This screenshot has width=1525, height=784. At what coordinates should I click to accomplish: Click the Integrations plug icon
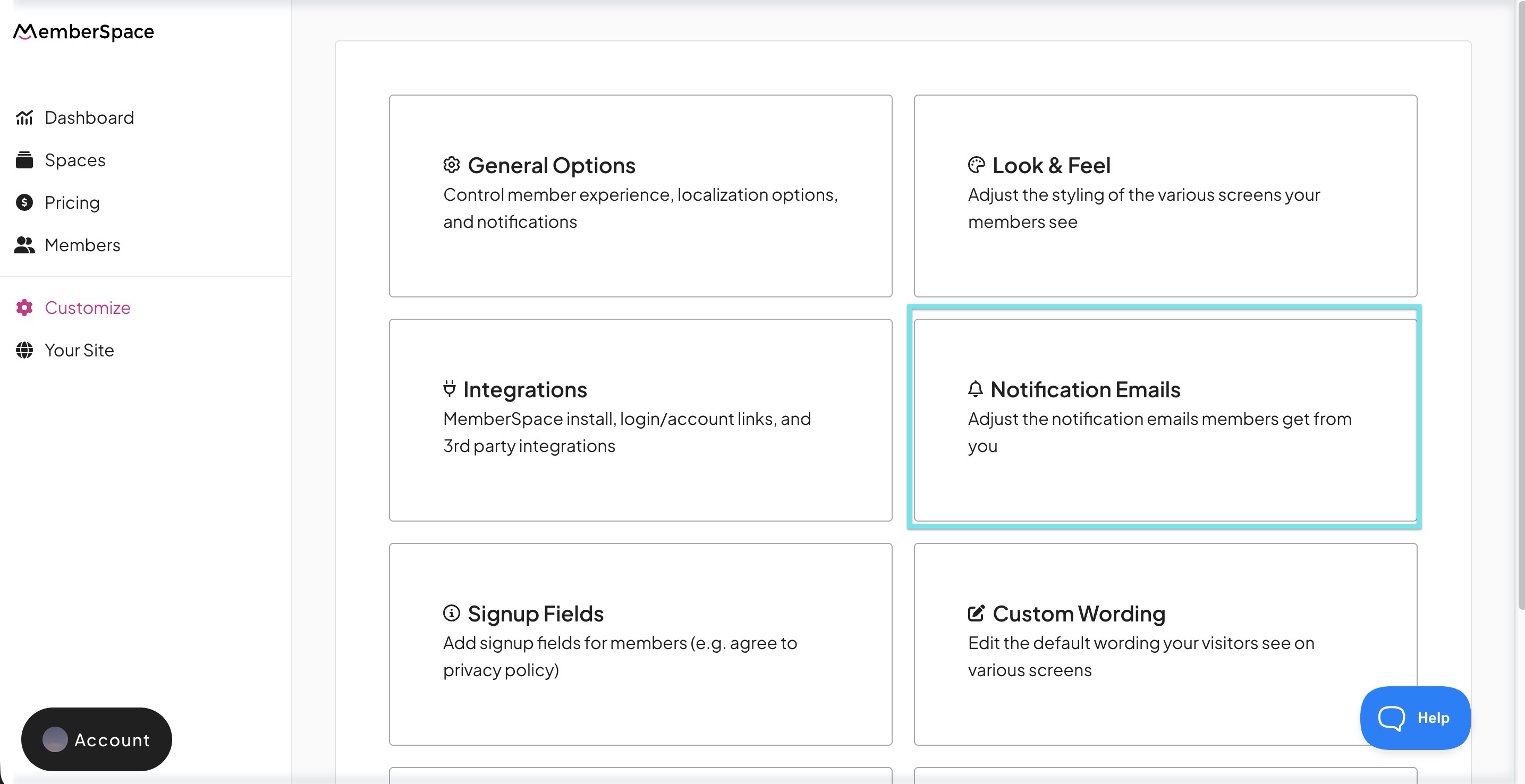point(450,389)
